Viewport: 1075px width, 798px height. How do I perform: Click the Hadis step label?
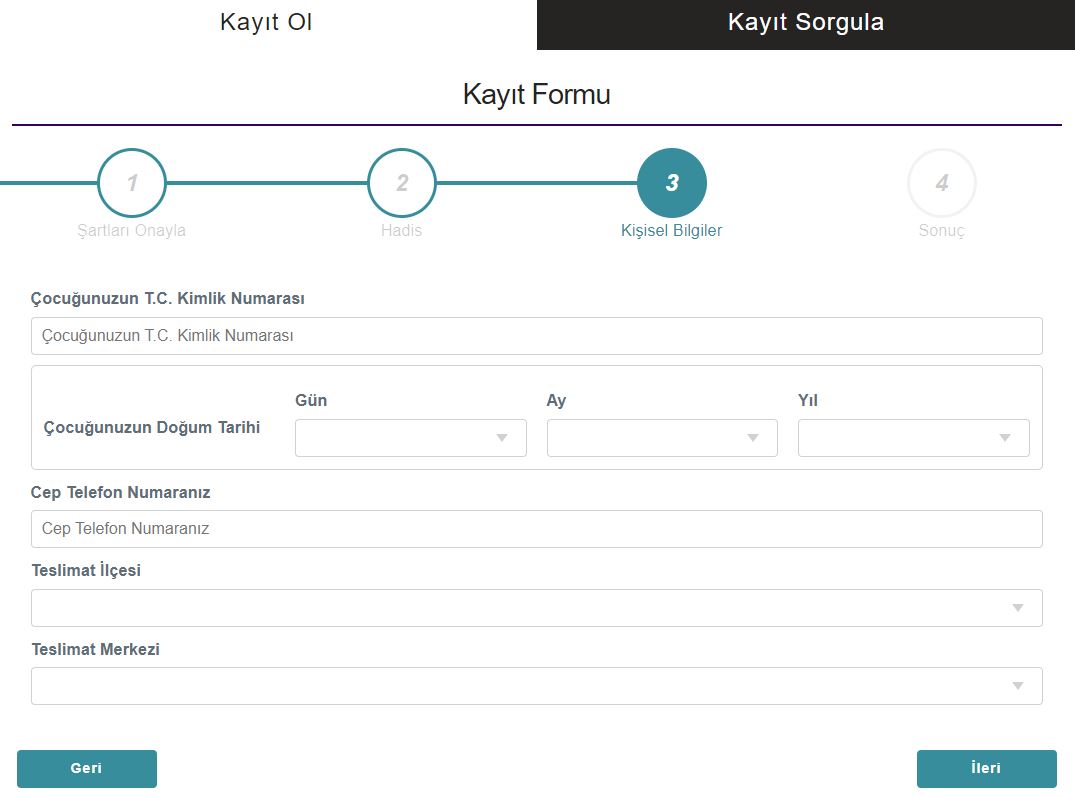(402, 231)
